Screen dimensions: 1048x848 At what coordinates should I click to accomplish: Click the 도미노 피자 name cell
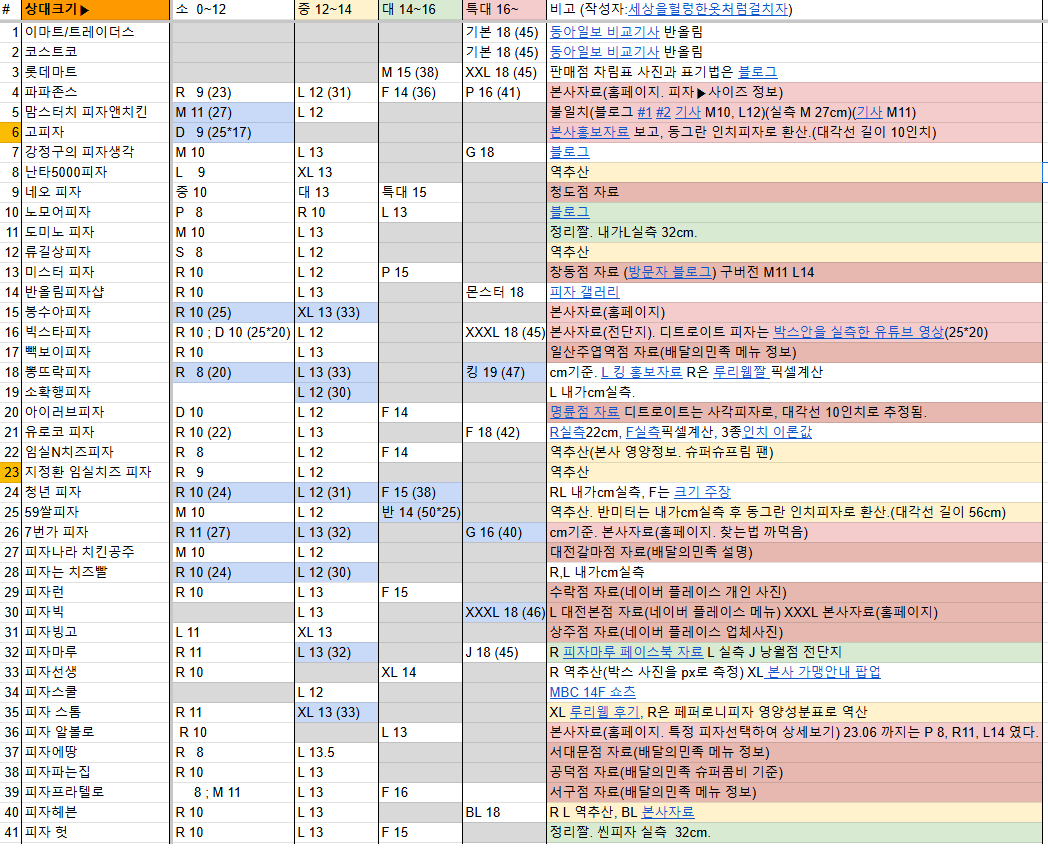click(x=96, y=232)
